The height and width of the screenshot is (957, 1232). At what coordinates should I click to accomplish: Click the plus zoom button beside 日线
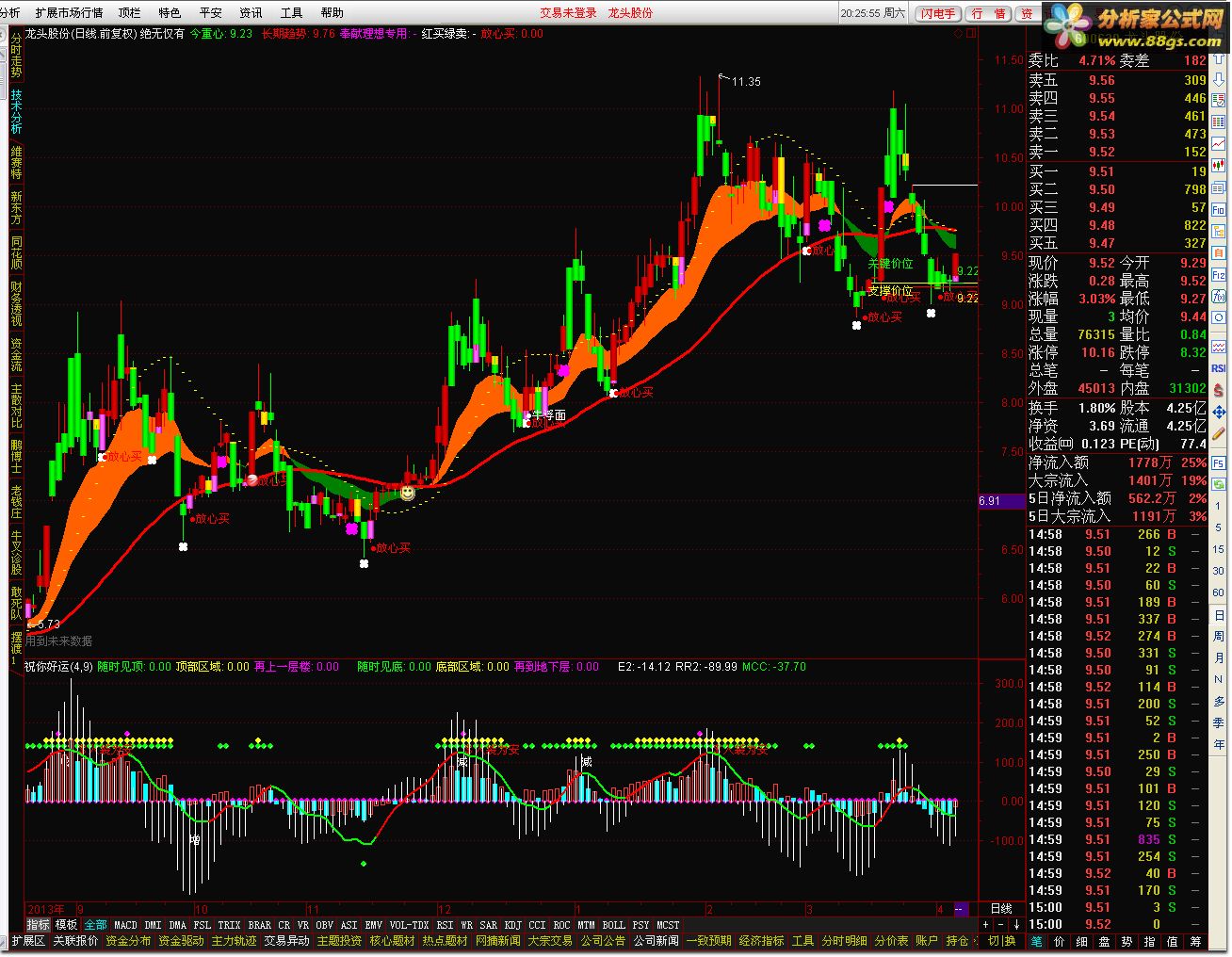(x=986, y=924)
